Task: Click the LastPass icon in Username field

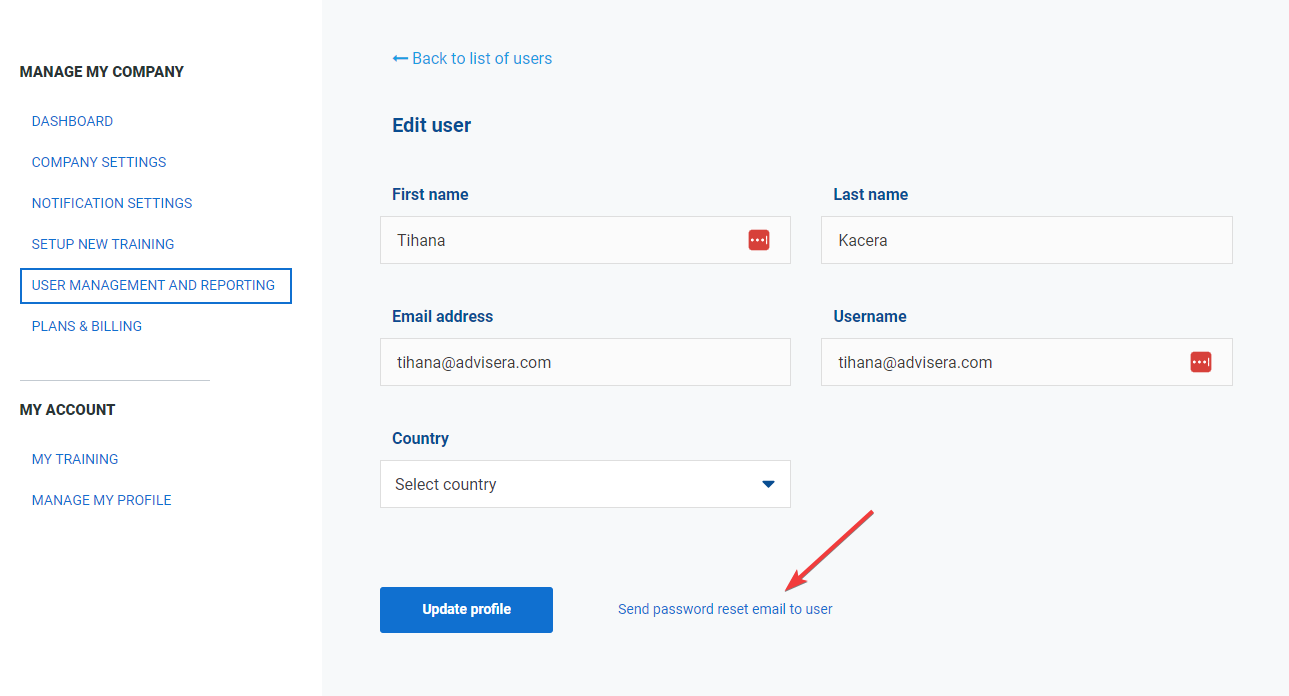Action: [x=1200, y=362]
